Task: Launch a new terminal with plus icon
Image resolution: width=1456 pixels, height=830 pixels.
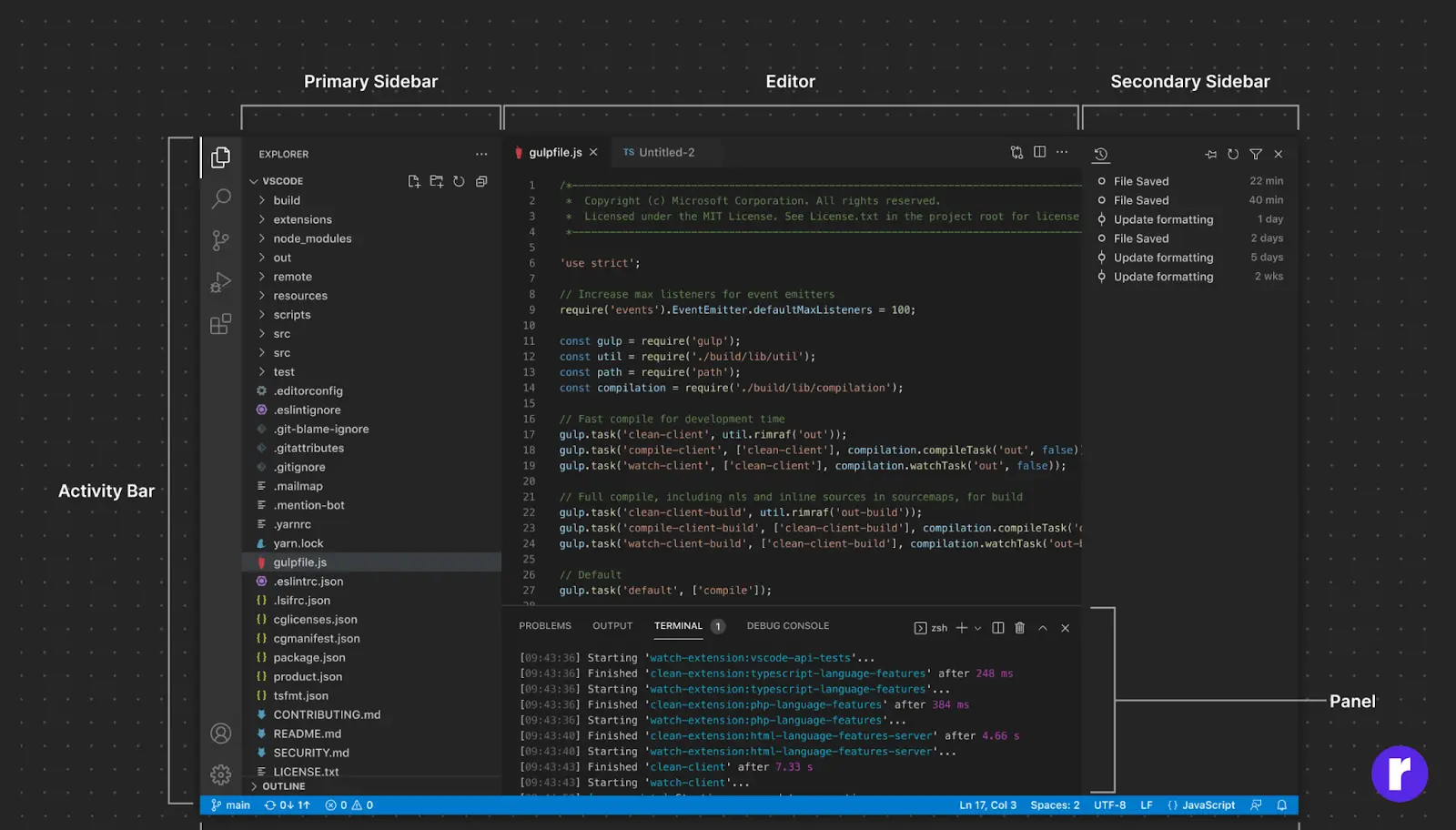Action: (x=961, y=628)
